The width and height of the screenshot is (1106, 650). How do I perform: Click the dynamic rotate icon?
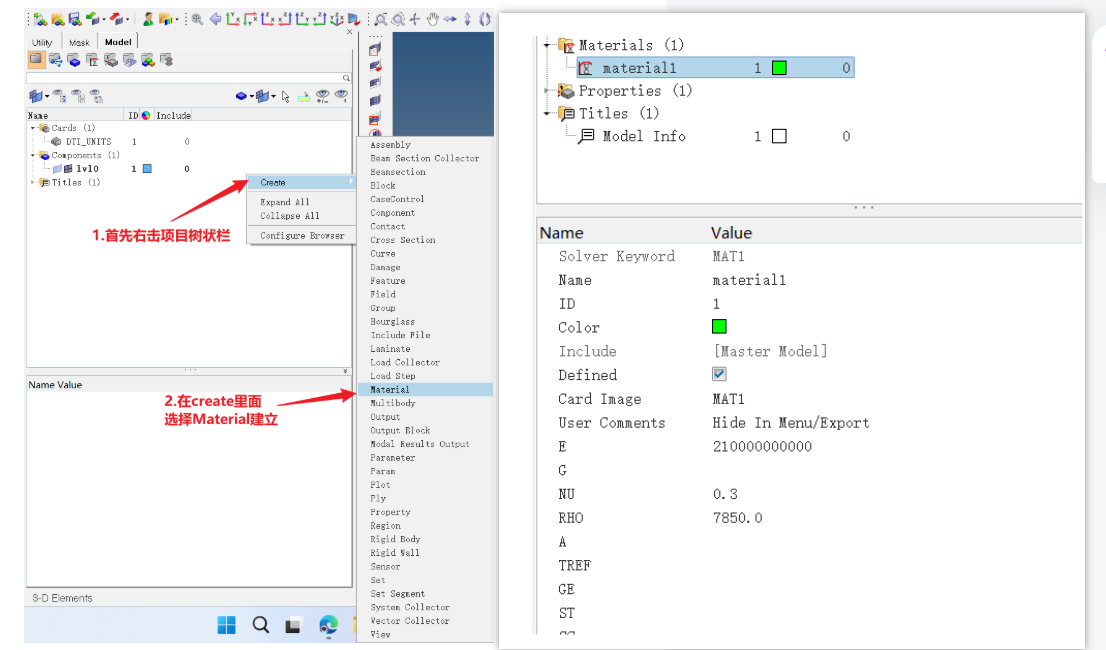click(x=485, y=20)
